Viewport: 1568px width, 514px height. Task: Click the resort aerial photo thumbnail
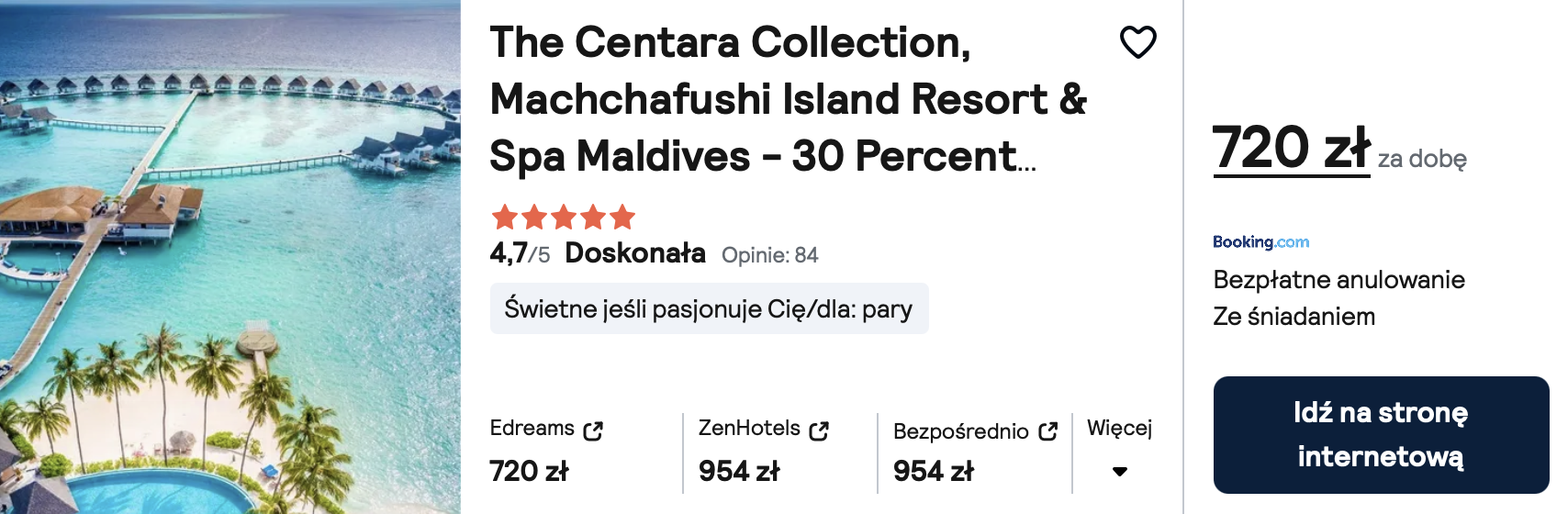point(230,257)
